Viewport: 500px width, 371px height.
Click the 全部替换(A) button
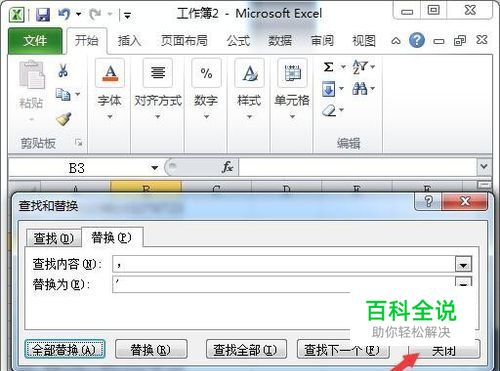pyautogui.click(x=65, y=350)
